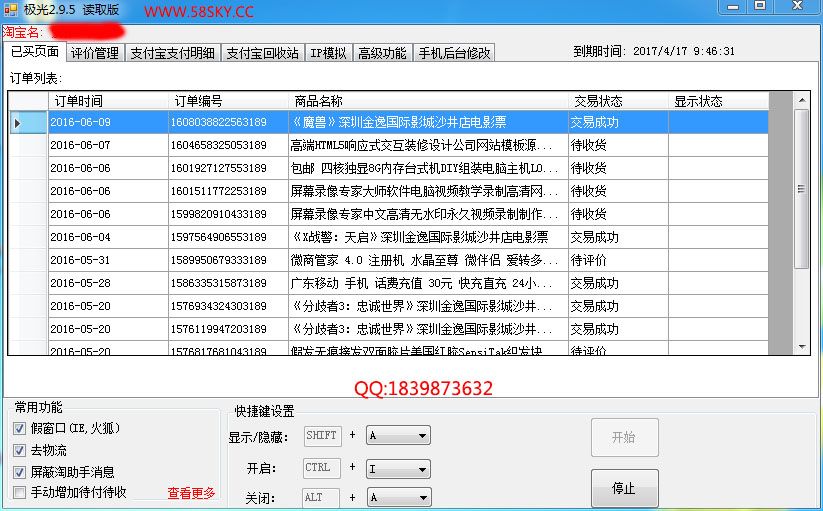Viewport: 823px width, 511px height.
Task: Click order list scrollbar up arrow
Action: (x=801, y=100)
